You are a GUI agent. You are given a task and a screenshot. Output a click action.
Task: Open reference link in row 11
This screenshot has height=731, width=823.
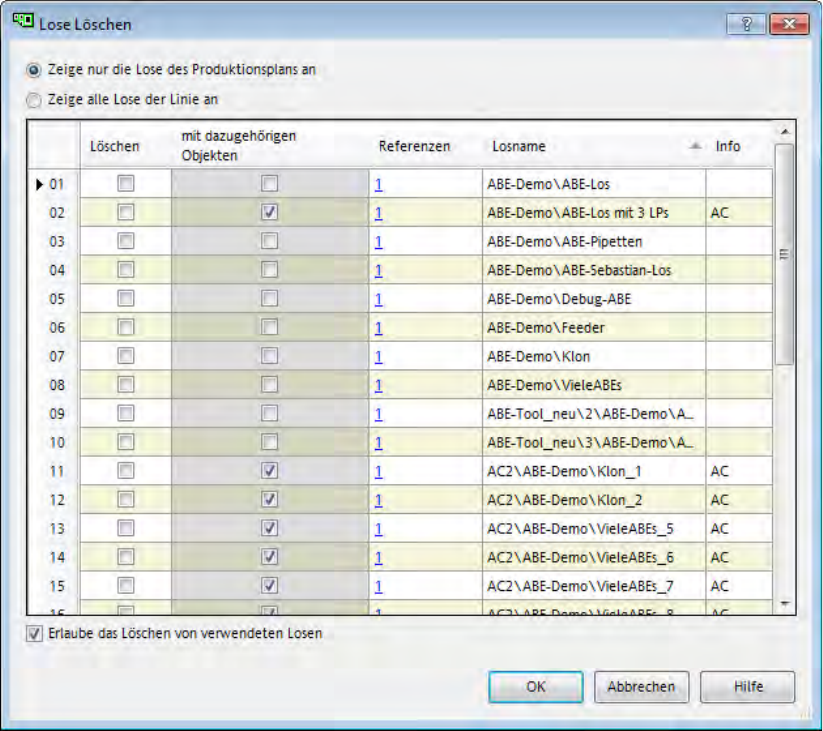[x=378, y=471]
